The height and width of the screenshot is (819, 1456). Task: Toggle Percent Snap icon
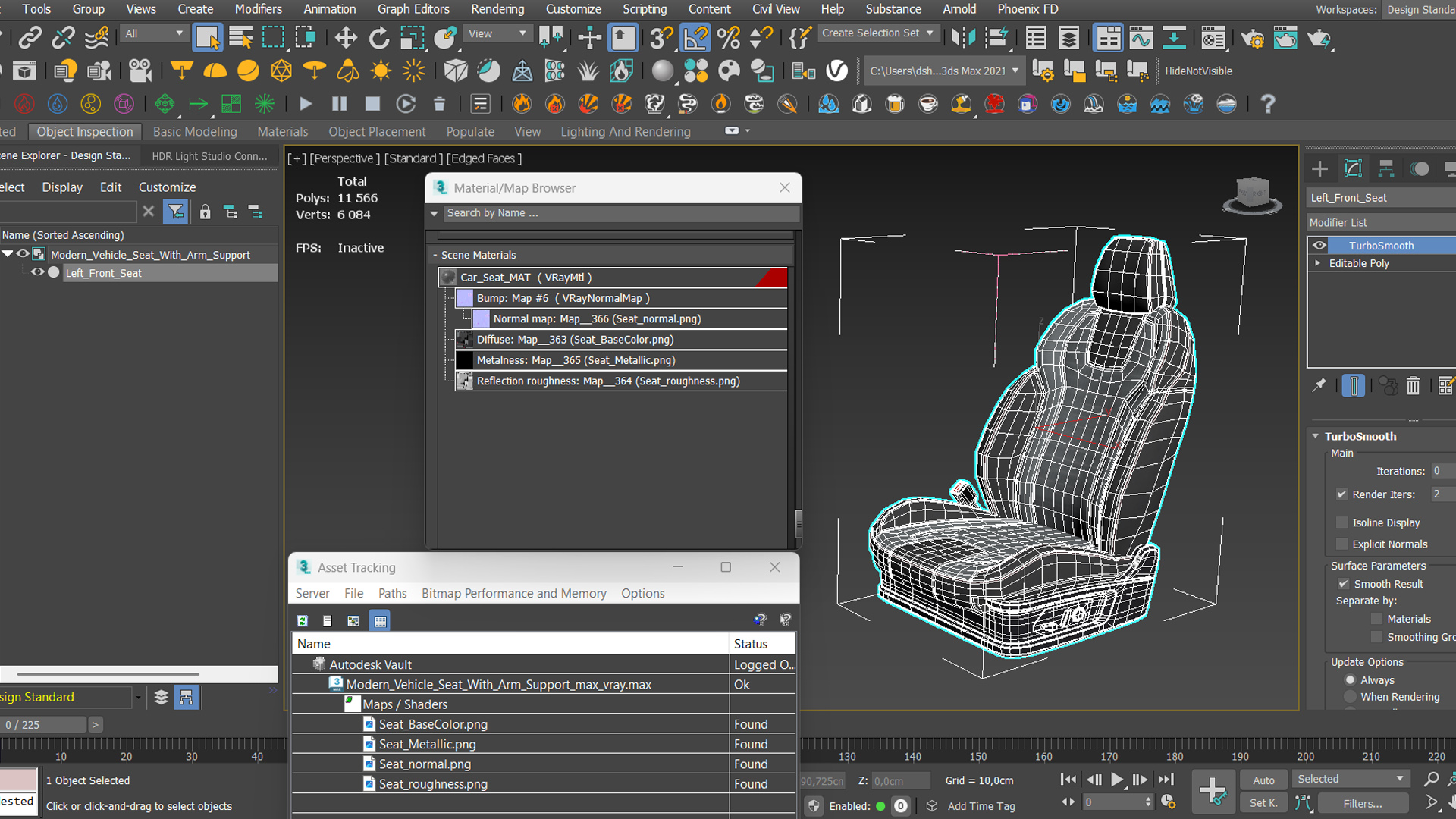[x=728, y=37]
